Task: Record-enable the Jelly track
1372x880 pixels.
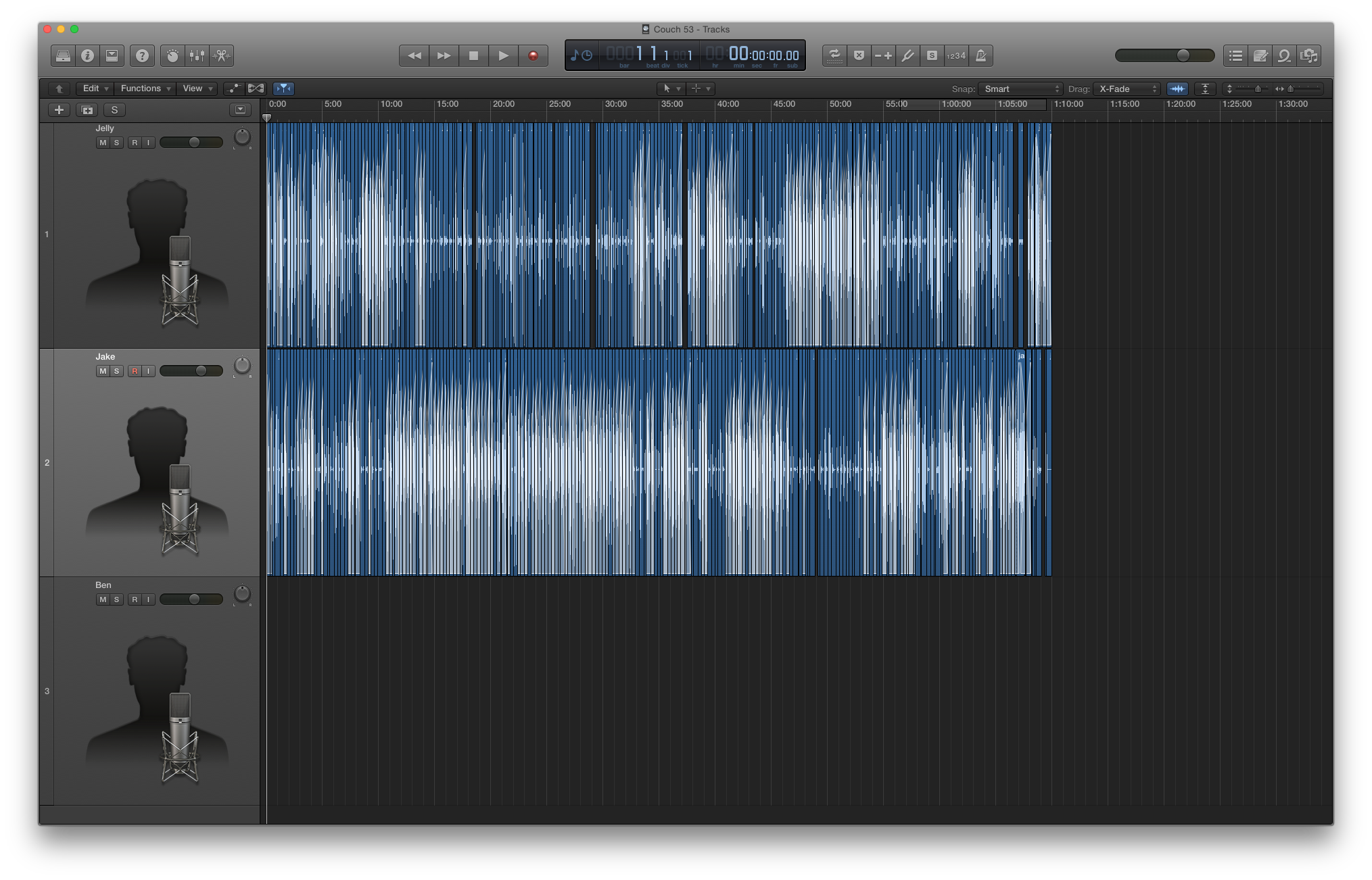Action: tap(135, 143)
